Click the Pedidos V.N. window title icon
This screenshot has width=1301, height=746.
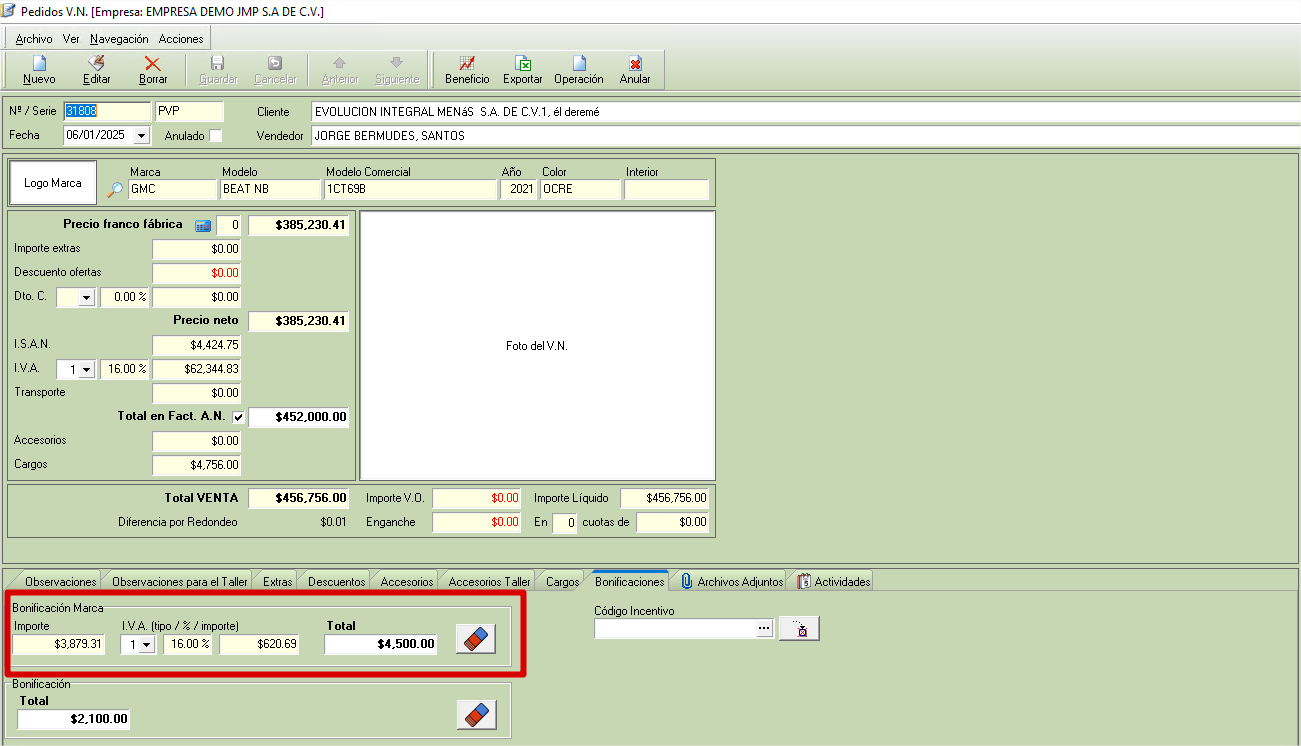[x=10, y=11]
